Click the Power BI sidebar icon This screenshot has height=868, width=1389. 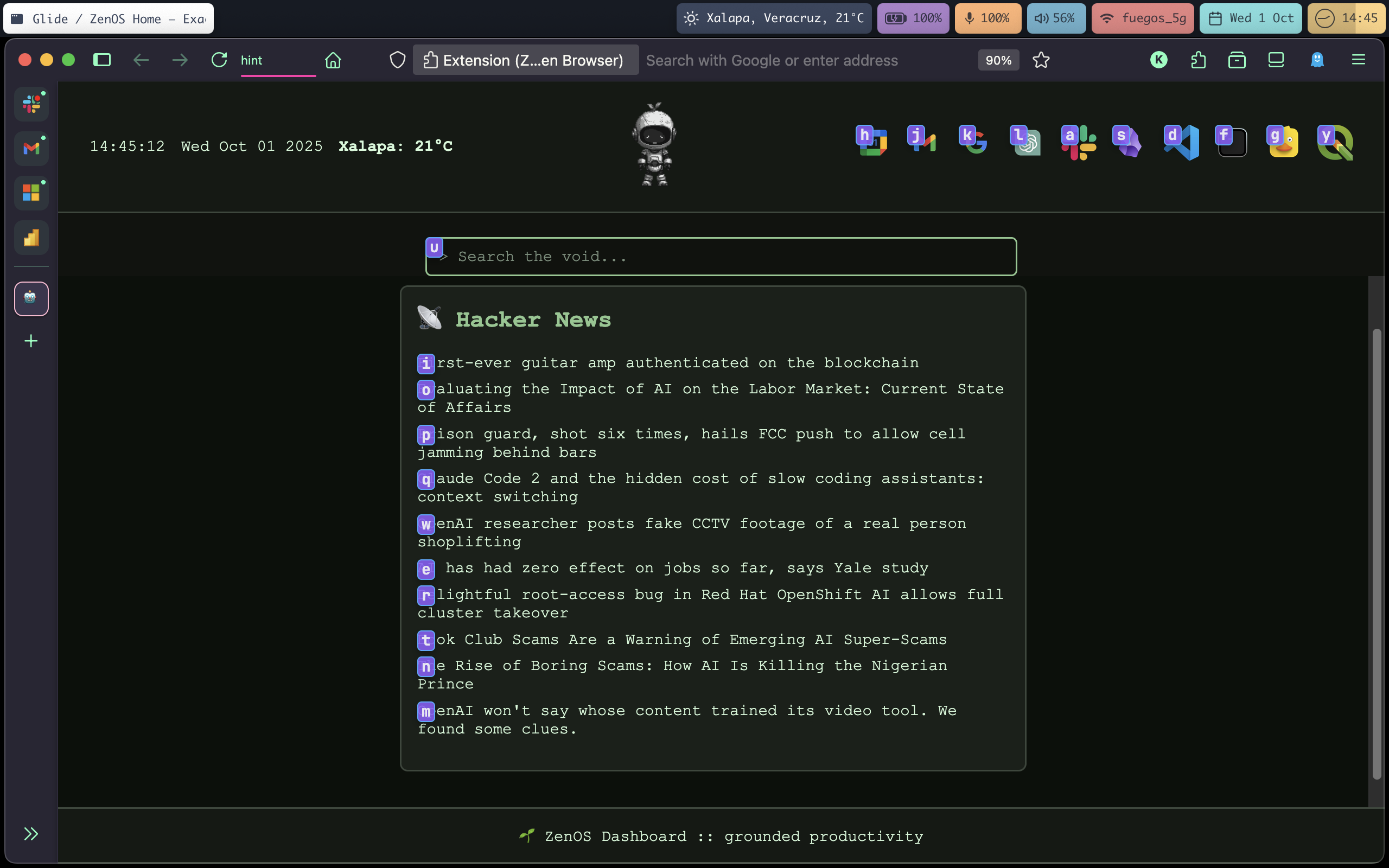pos(31,238)
